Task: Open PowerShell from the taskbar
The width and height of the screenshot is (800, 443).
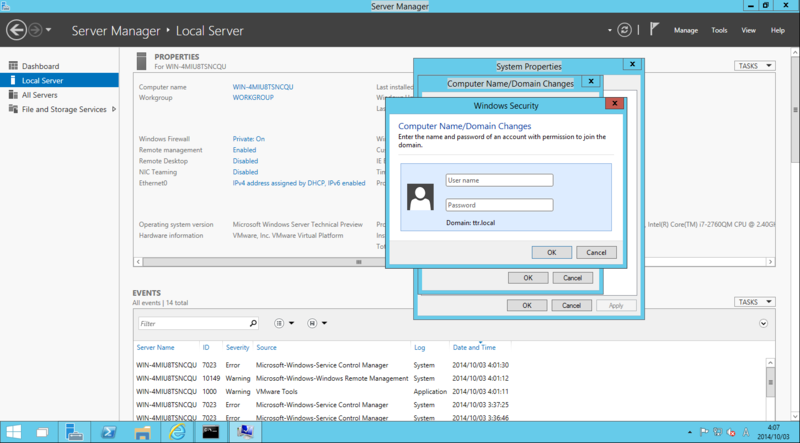Action: pos(108,432)
